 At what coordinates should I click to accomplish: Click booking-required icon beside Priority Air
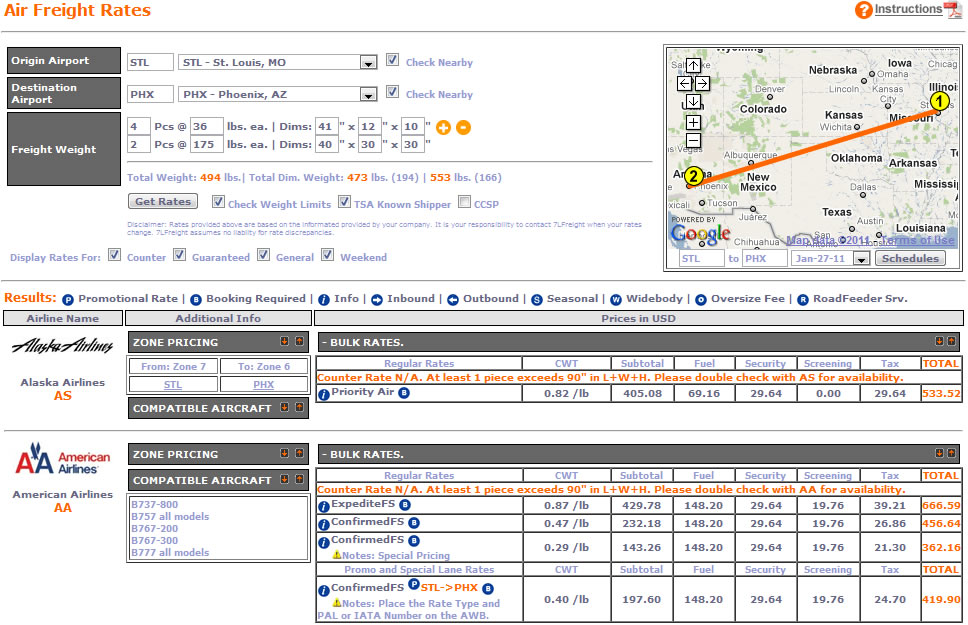(x=404, y=393)
